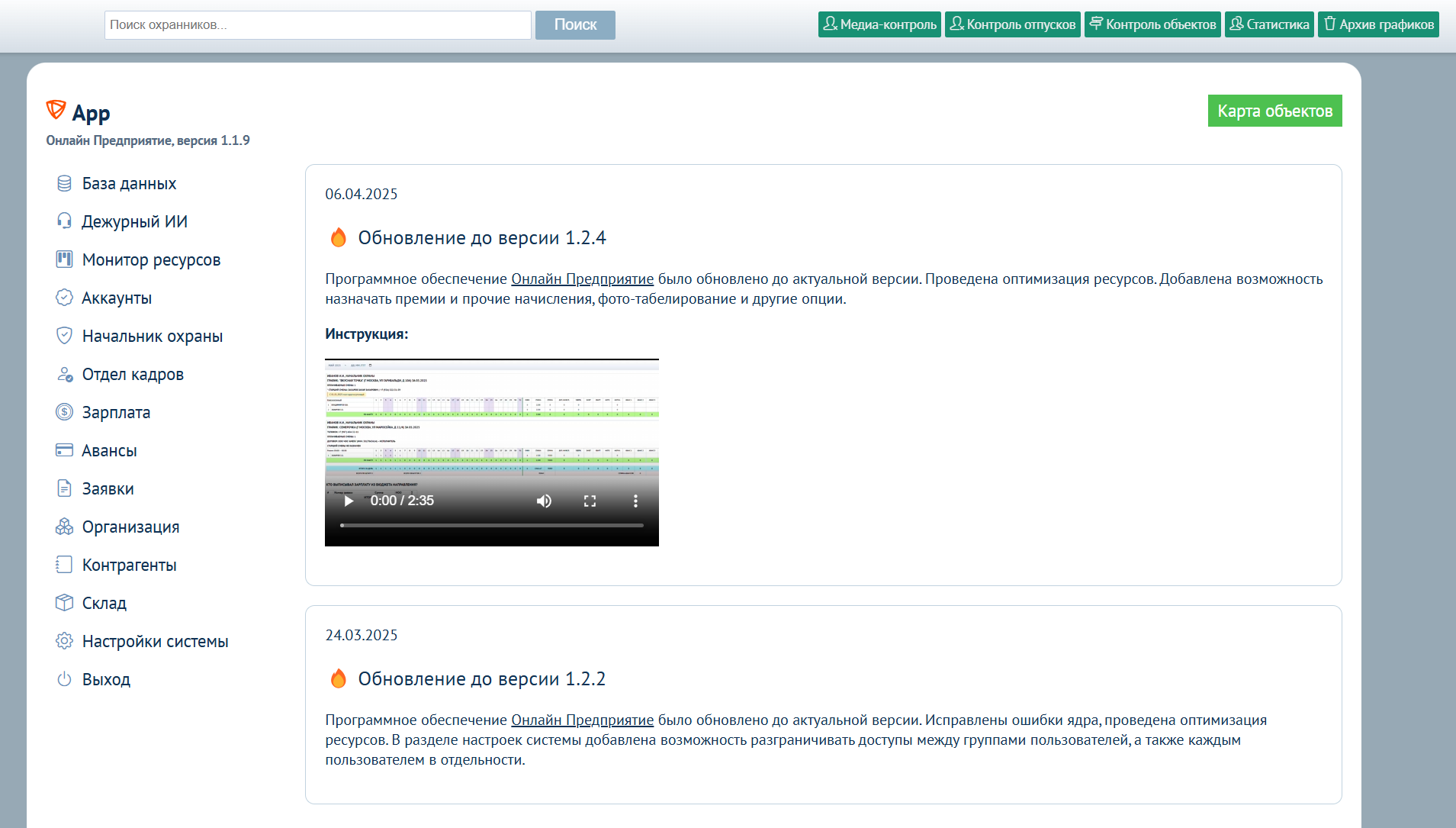Open Контроль объектов in the top bar
The image size is (1456, 828).
pyautogui.click(x=1152, y=24)
